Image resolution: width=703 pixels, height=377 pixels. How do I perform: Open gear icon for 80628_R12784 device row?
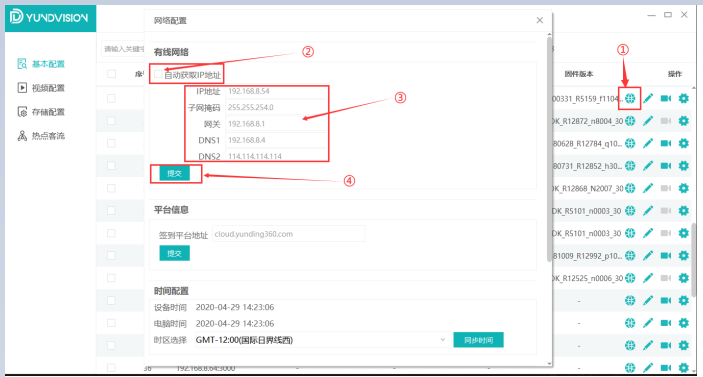click(683, 143)
